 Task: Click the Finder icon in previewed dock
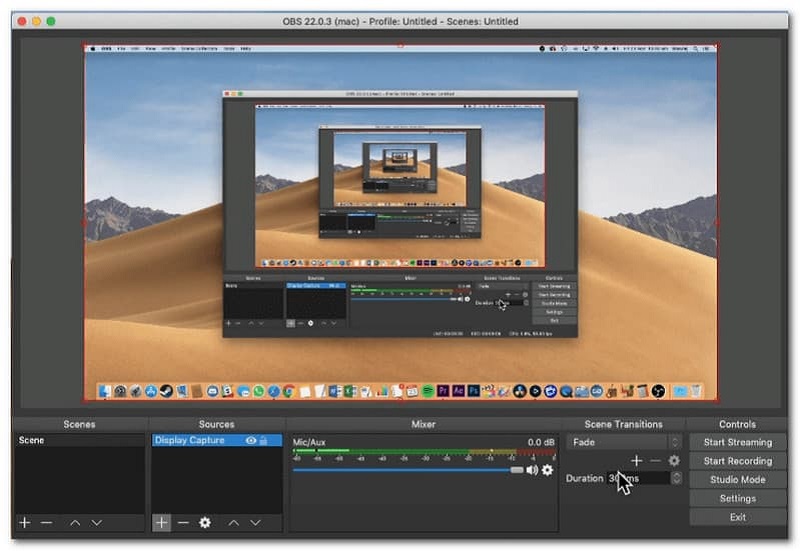[105, 391]
